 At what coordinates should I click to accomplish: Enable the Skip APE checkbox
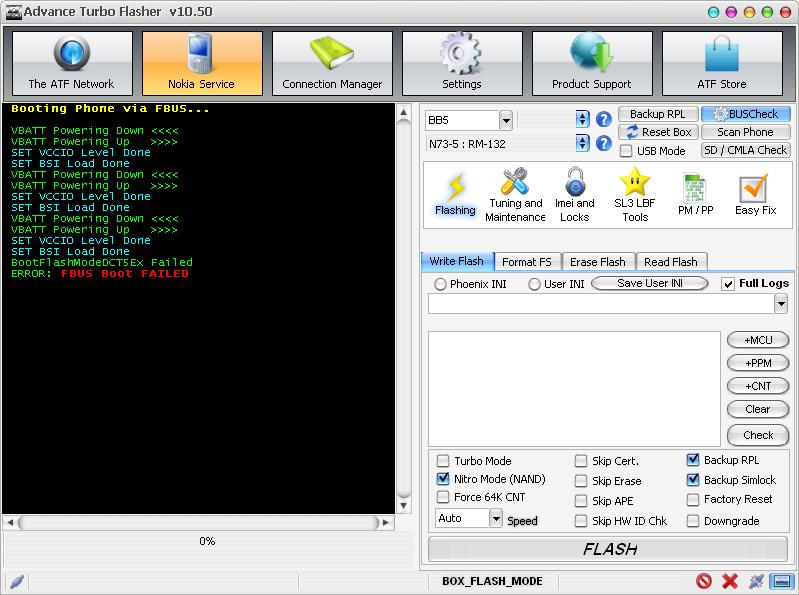[x=581, y=501]
